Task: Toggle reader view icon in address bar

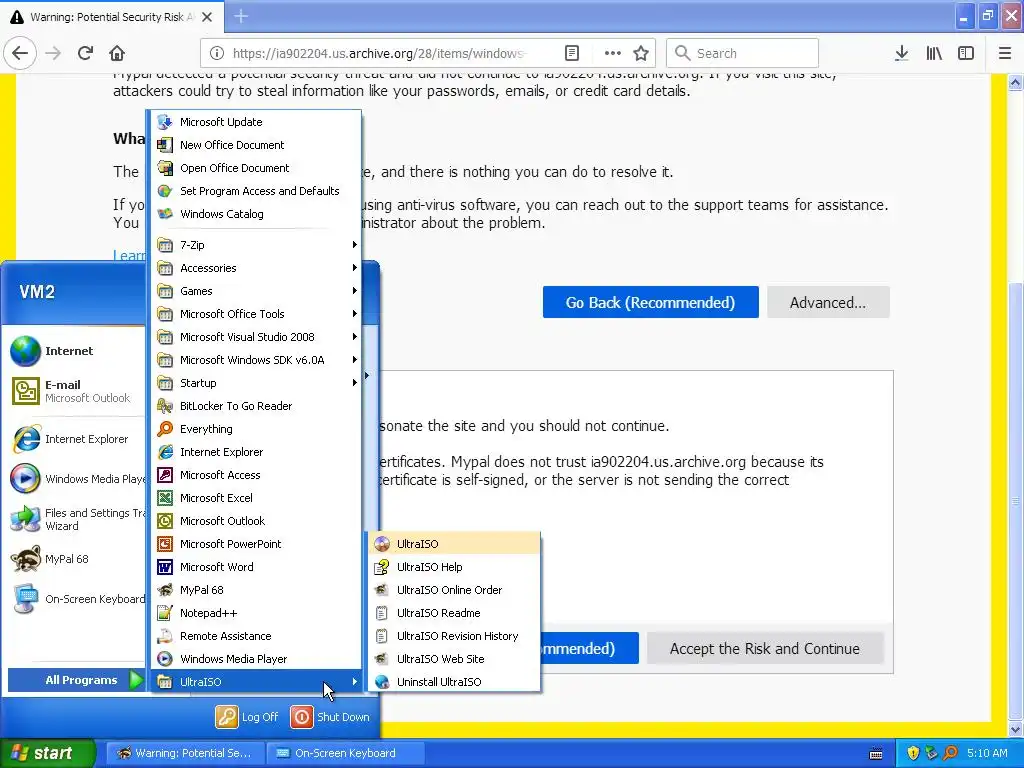Action: tap(571, 53)
